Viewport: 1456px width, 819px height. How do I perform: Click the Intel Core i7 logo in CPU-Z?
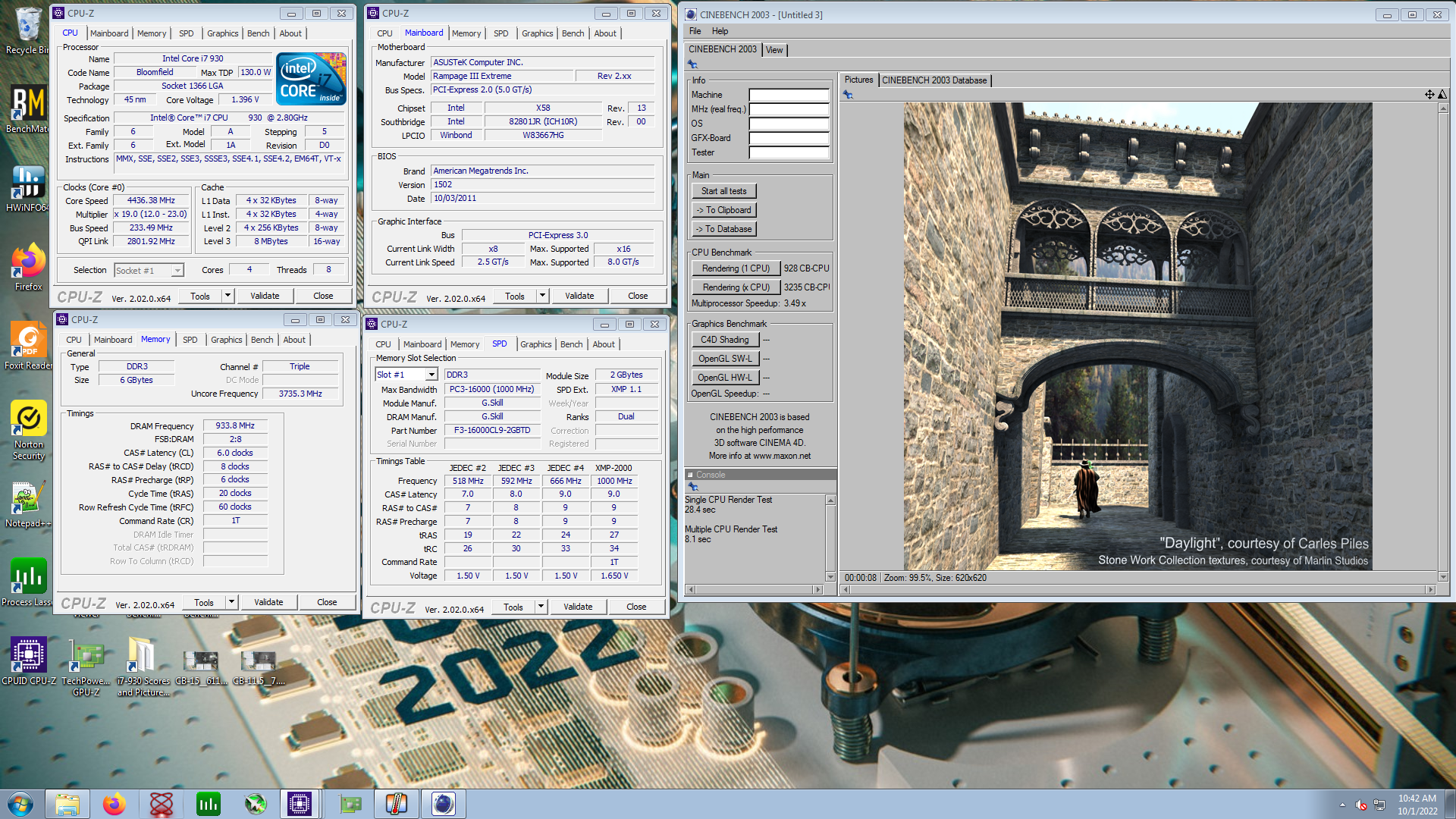pyautogui.click(x=311, y=79)
